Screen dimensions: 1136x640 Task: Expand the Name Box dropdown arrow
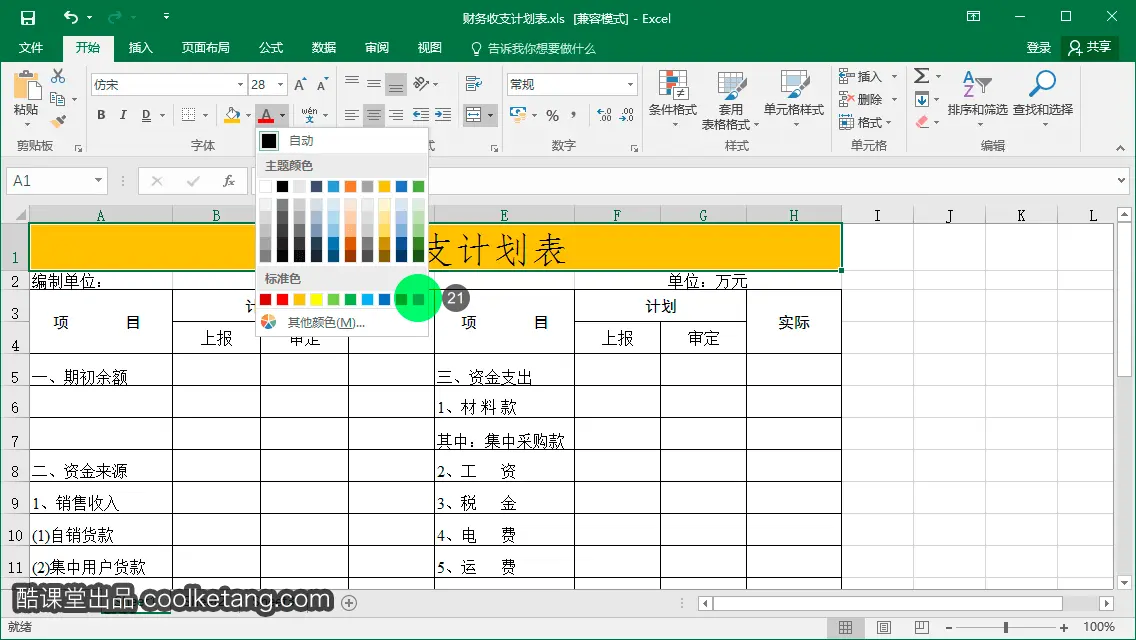click(x=98, y=180)
